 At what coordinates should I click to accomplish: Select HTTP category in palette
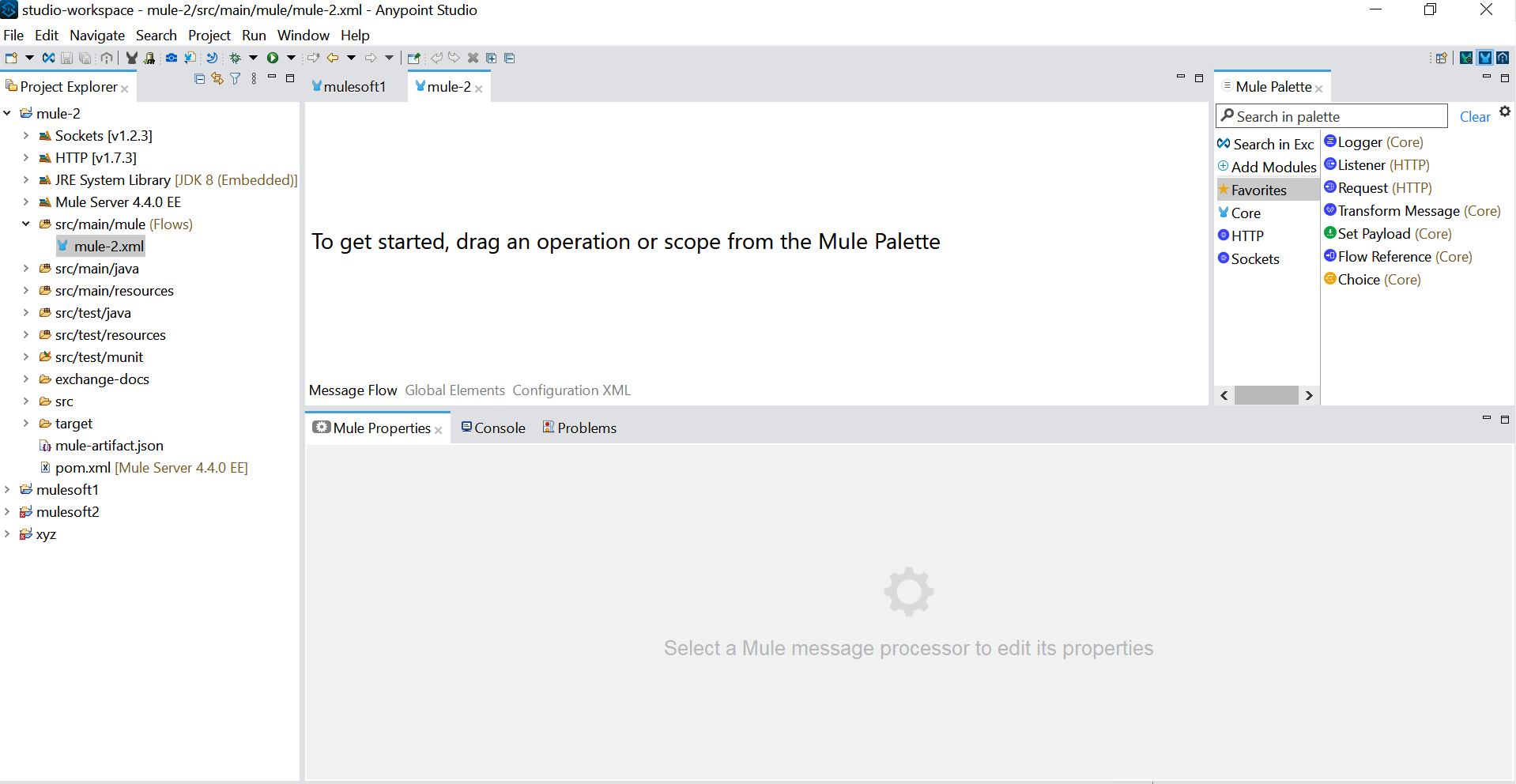(1241, 236)
